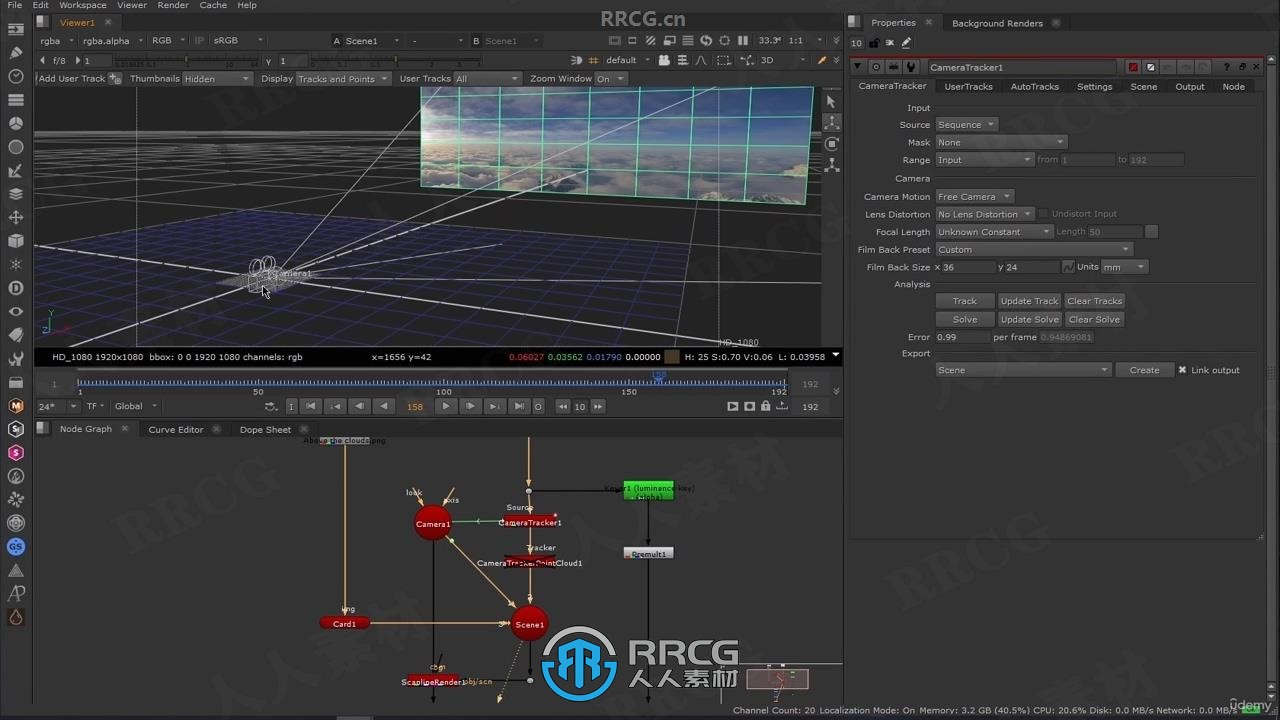Toggle the IP input process button
1280x720 pixels.
pos(199,41)
